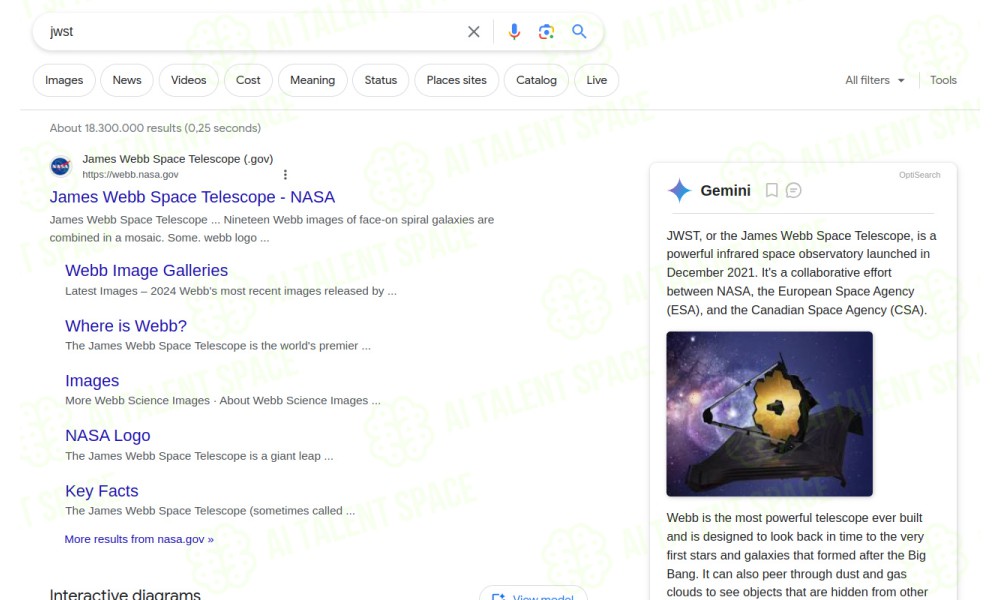The width and height of the screenshot is (1000, 600).
Task: Click the JWST telescope image in Gemini panel
Action: pos(769,414)
